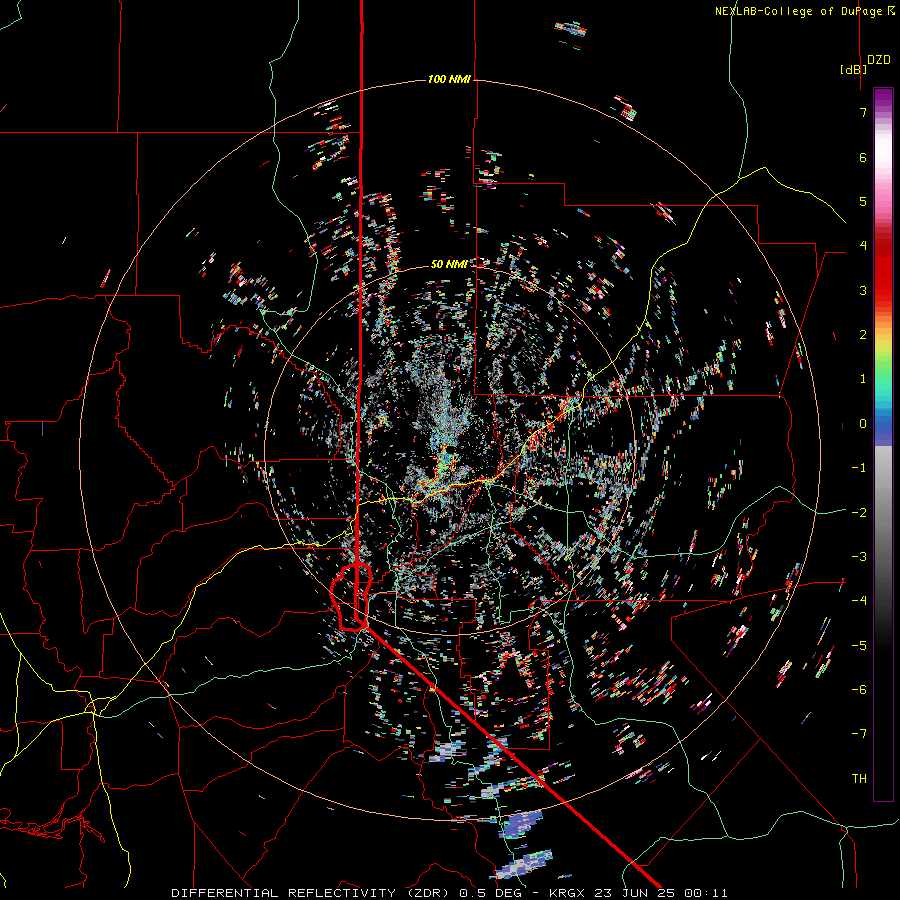Click the purple top band of the color bar

[x=883, y=98]
